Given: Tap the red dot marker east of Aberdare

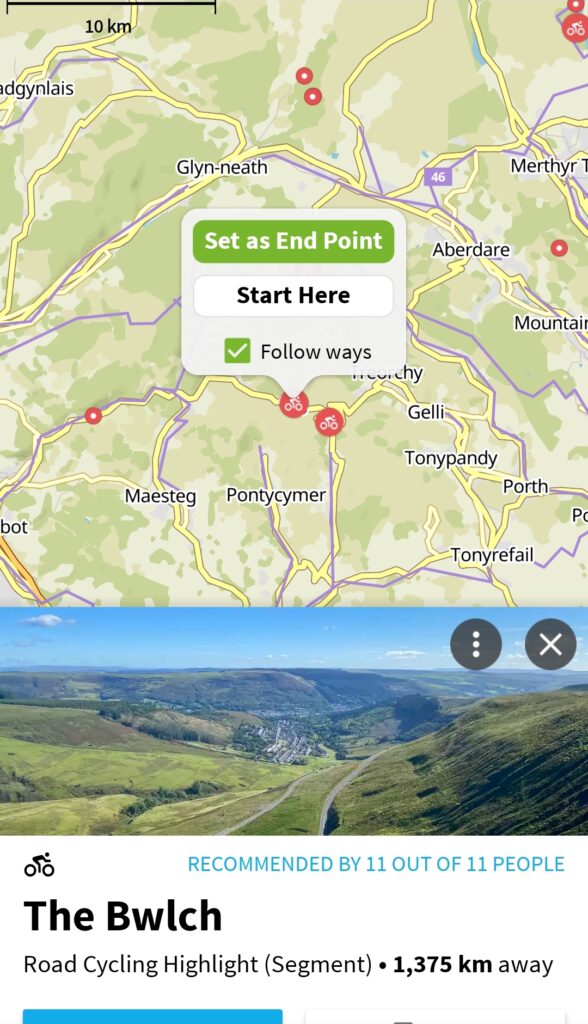Looking at the screenshot, I should (559, 248).
